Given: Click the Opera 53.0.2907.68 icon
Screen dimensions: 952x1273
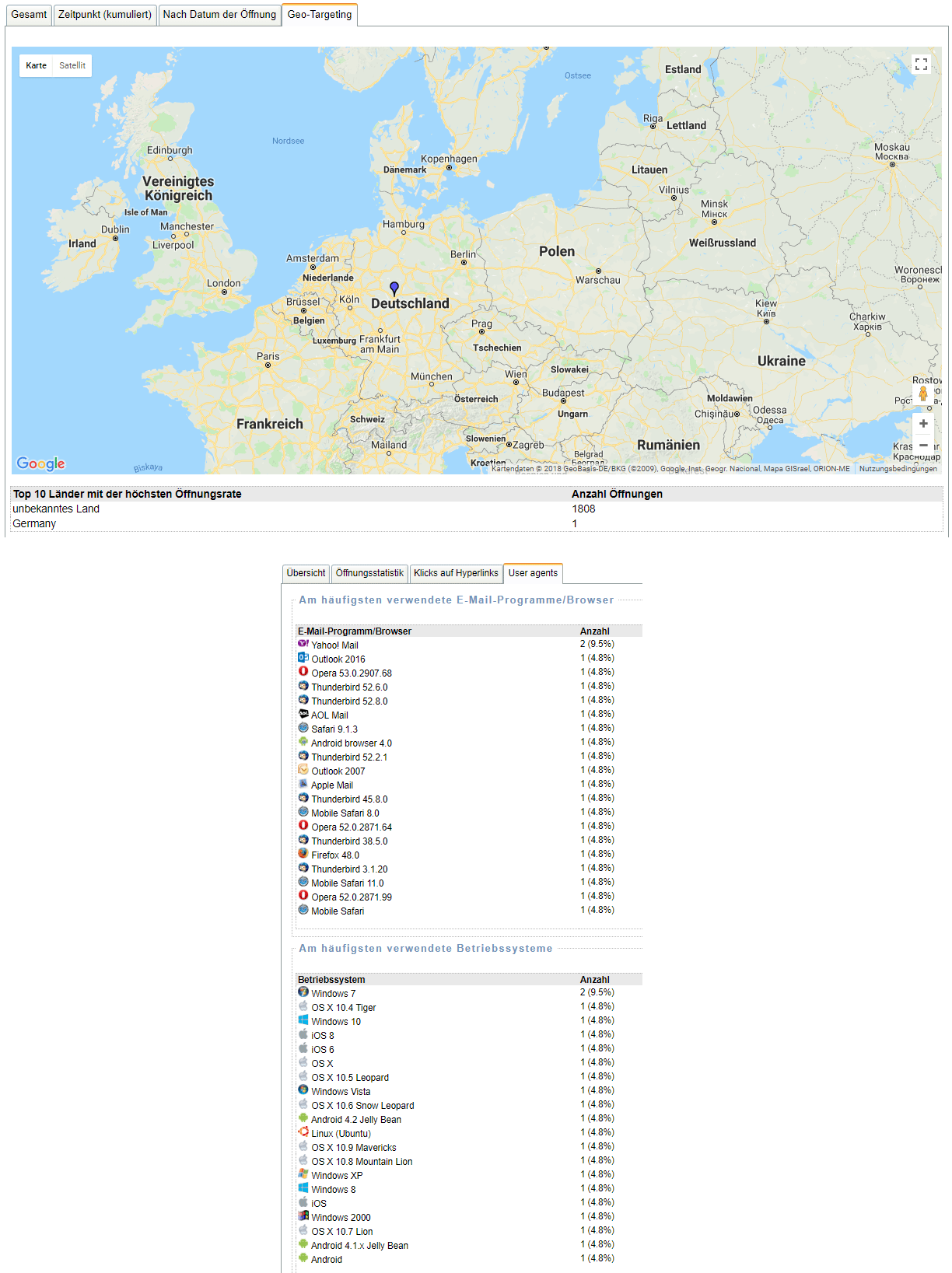Looking at the screenshot, I should click(303, 672).
